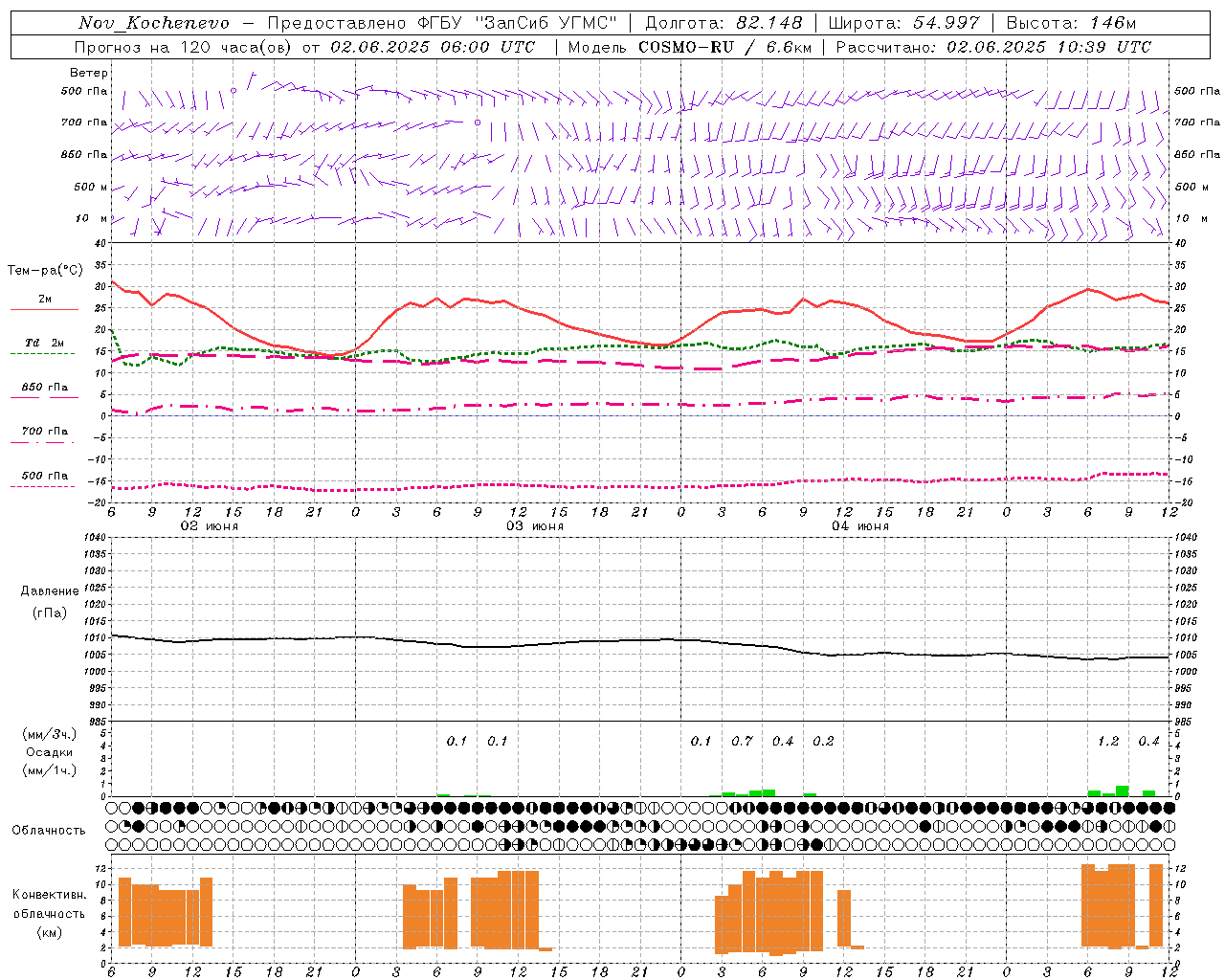This screenshot has width=1225, height=980.
Task: Click the '500 гПа' entry in temperature legend
Action: coord(45,476)
